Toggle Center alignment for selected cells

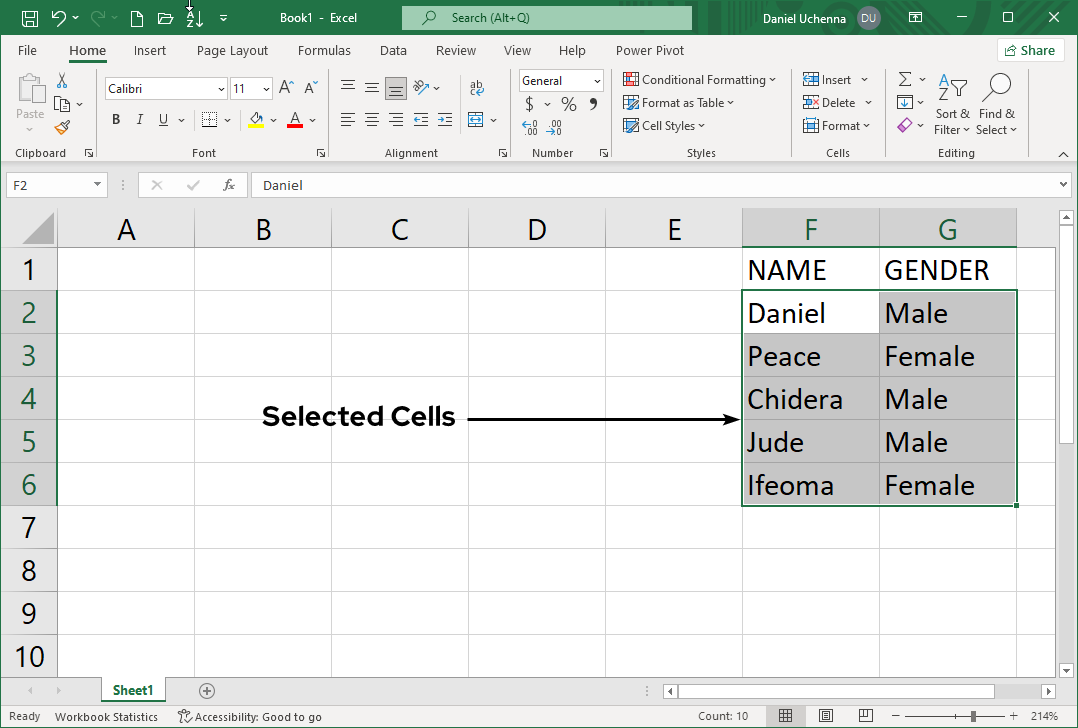[x=371, y=120]
